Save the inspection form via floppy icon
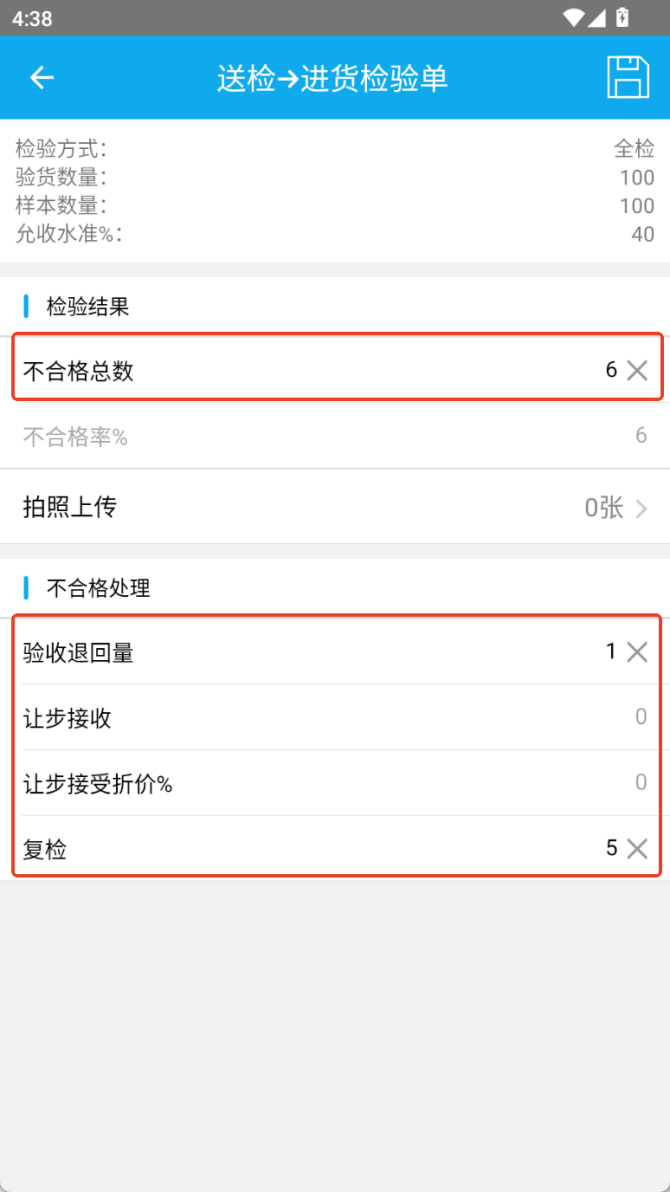Viewport: 670px width, 1192px height. (x=627, y=77)
